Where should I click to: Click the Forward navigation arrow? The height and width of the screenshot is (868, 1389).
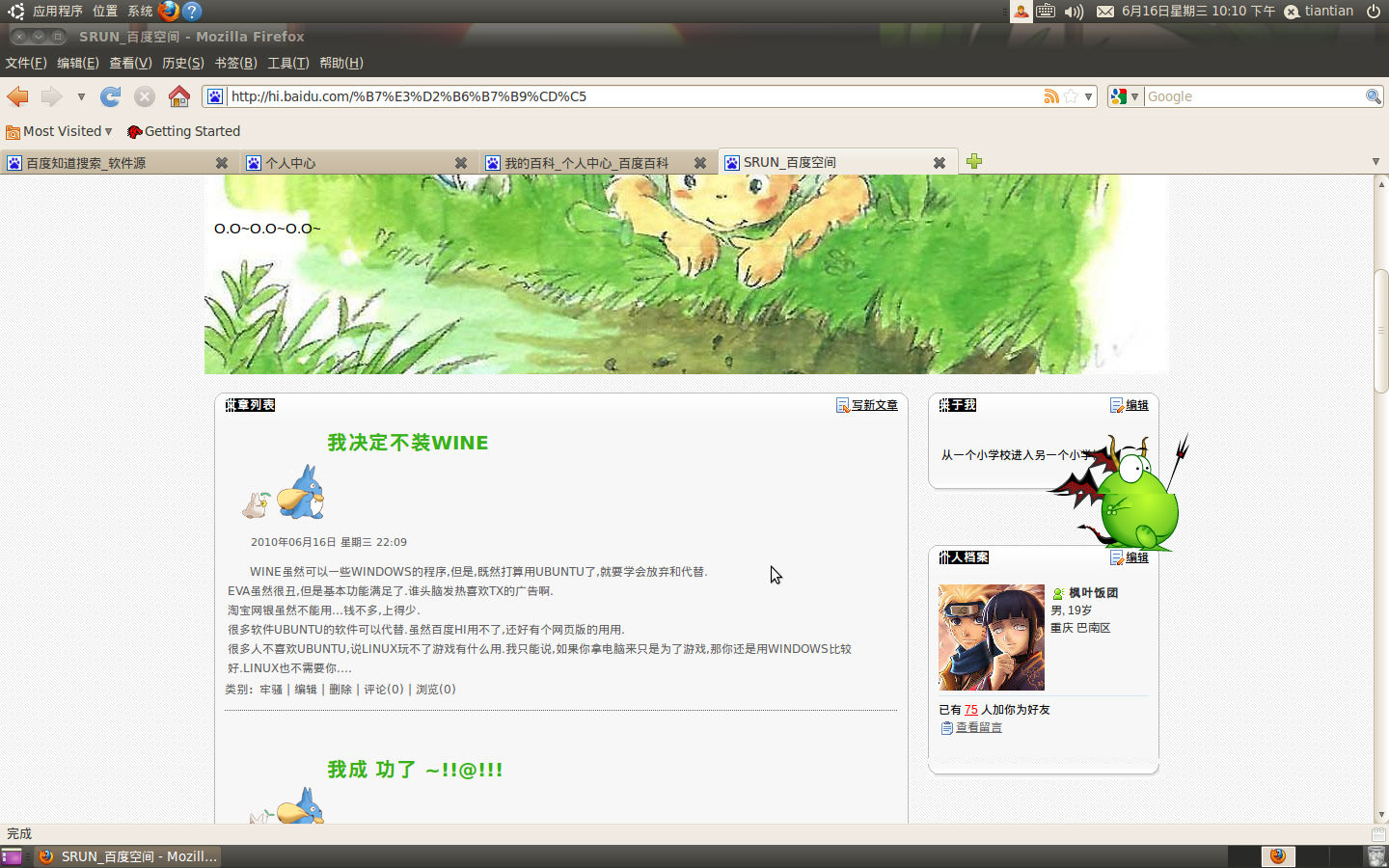click(x=51, y=96)
